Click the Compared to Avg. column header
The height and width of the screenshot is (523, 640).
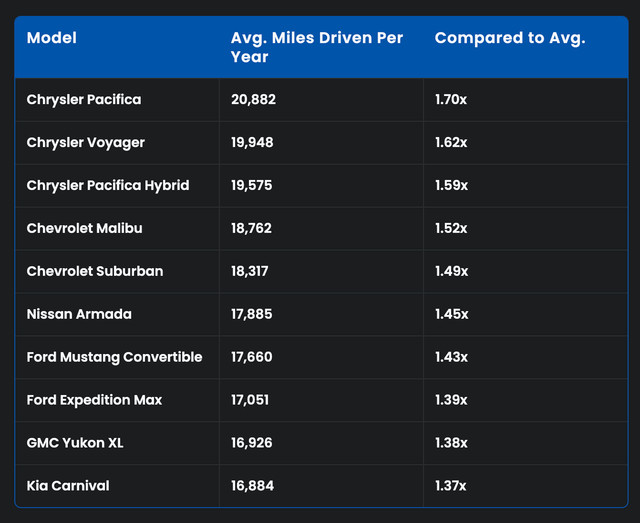click(510, 39)
